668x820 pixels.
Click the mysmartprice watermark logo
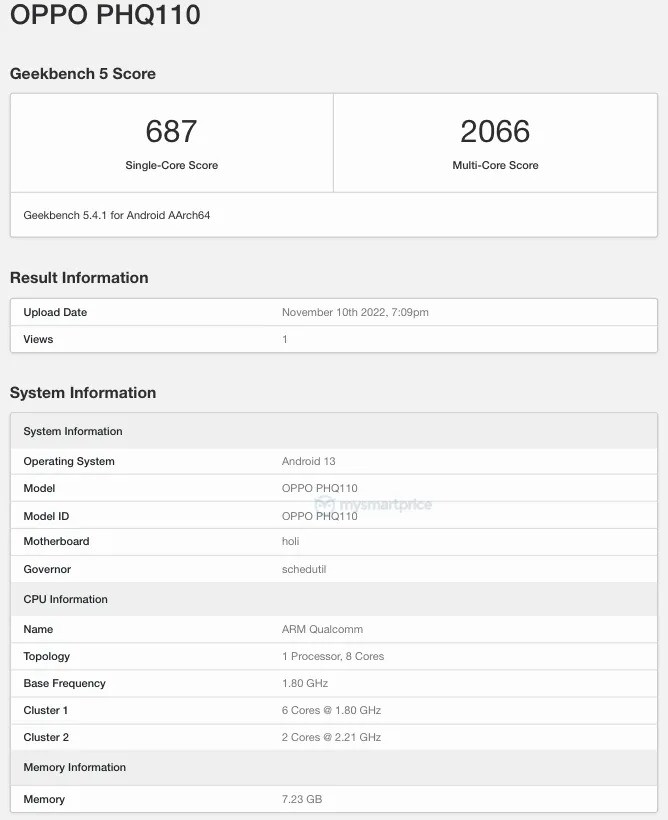tap(374, 504)
